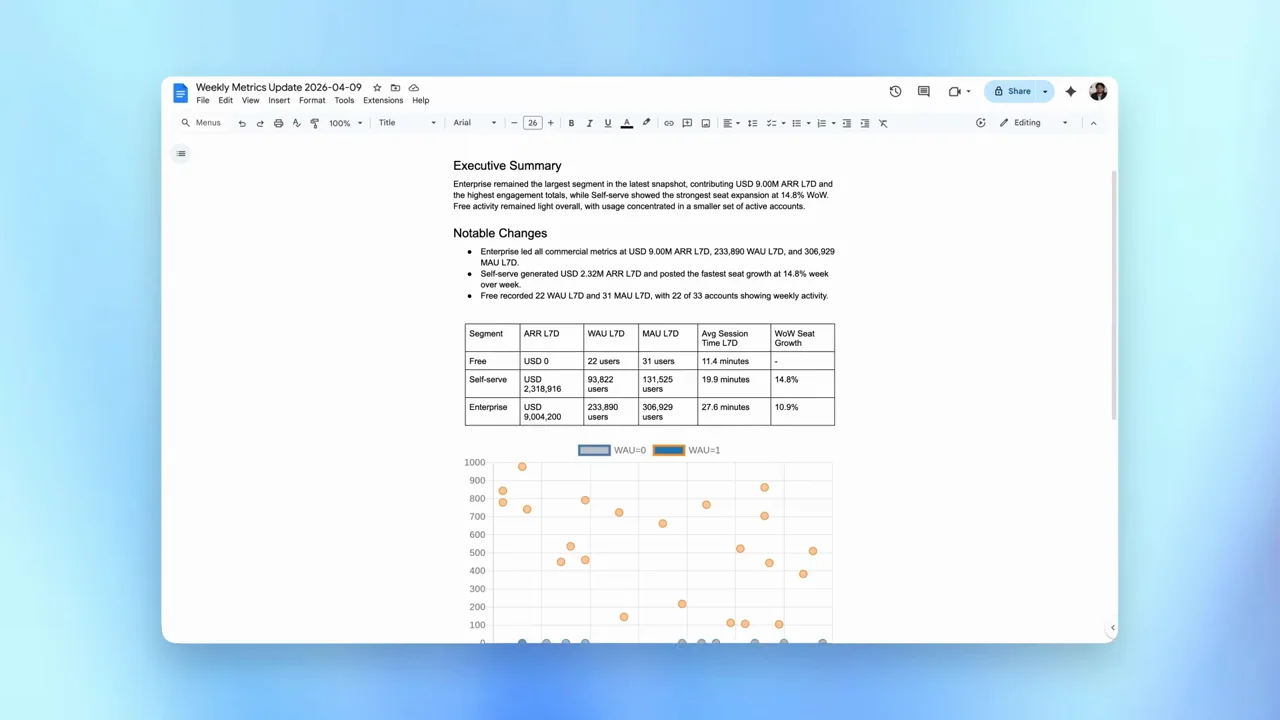
Task: Show all comments panel
Action: coord(924,91)
